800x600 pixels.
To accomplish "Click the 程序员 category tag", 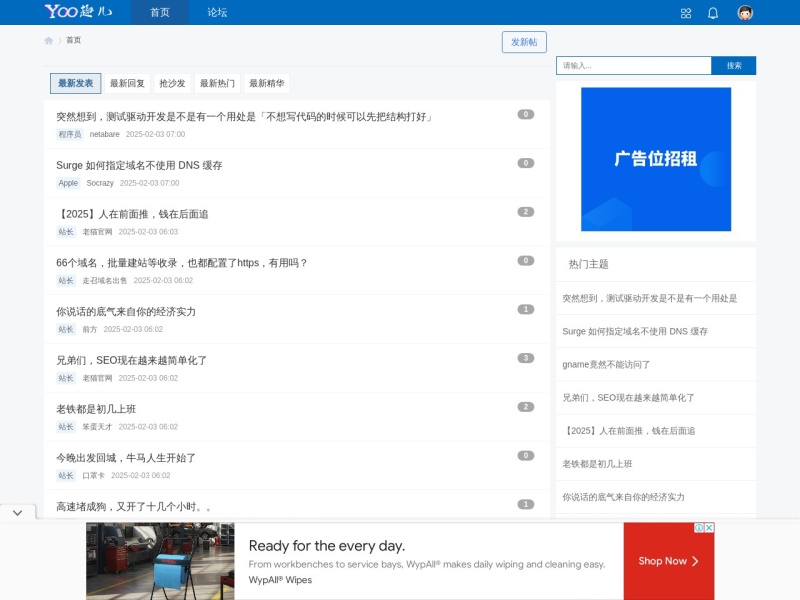I will [x=70, y=134].
